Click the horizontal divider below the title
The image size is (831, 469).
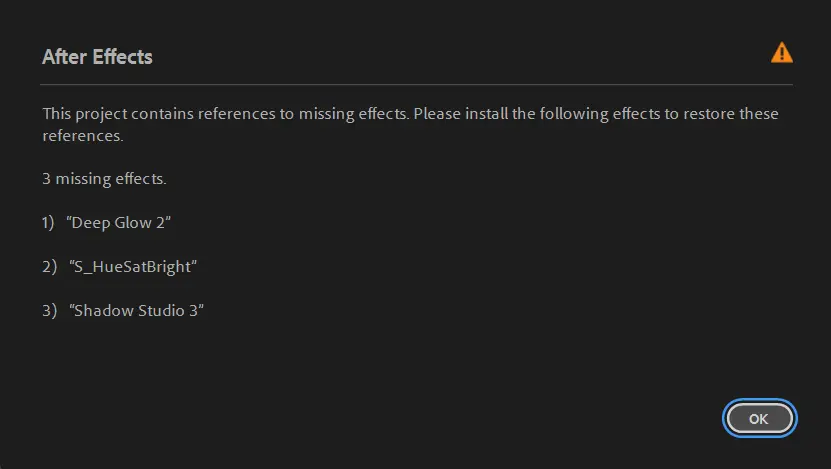415,85
